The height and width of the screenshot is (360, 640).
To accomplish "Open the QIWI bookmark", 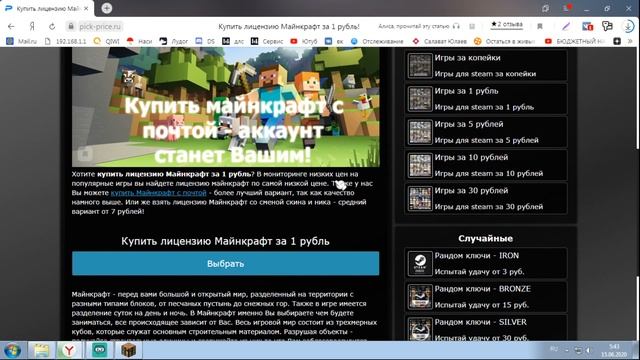I will tap(106, 41).
